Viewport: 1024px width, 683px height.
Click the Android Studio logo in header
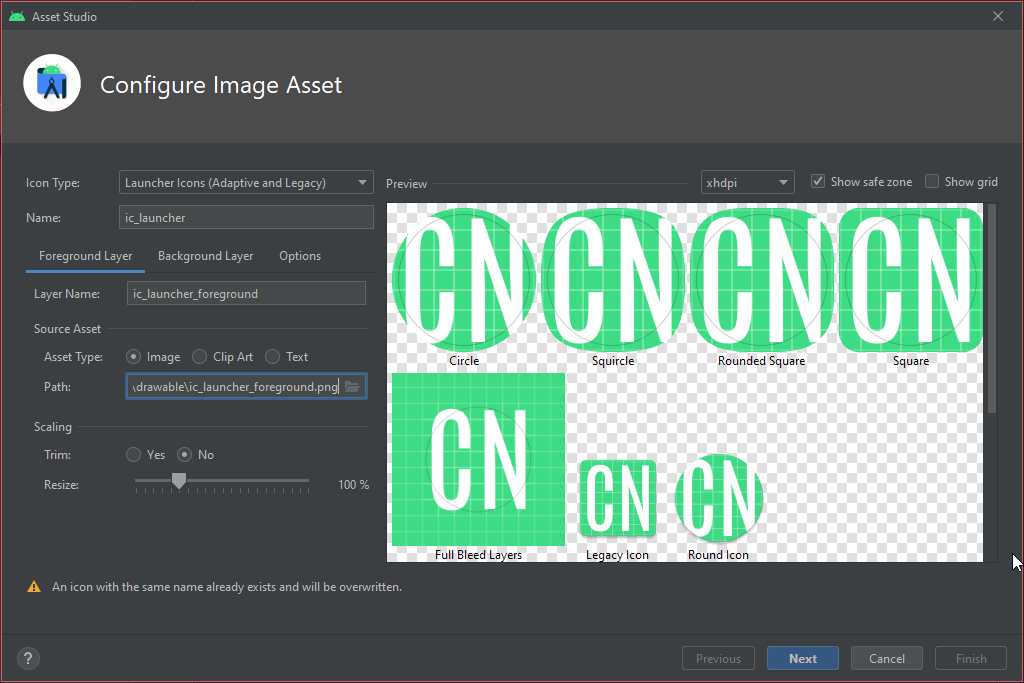[52, 83]
